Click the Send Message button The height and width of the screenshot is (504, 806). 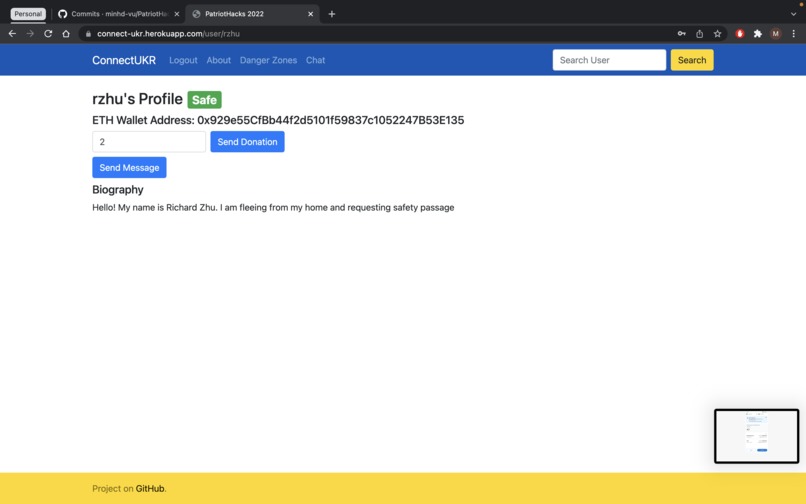129,168
